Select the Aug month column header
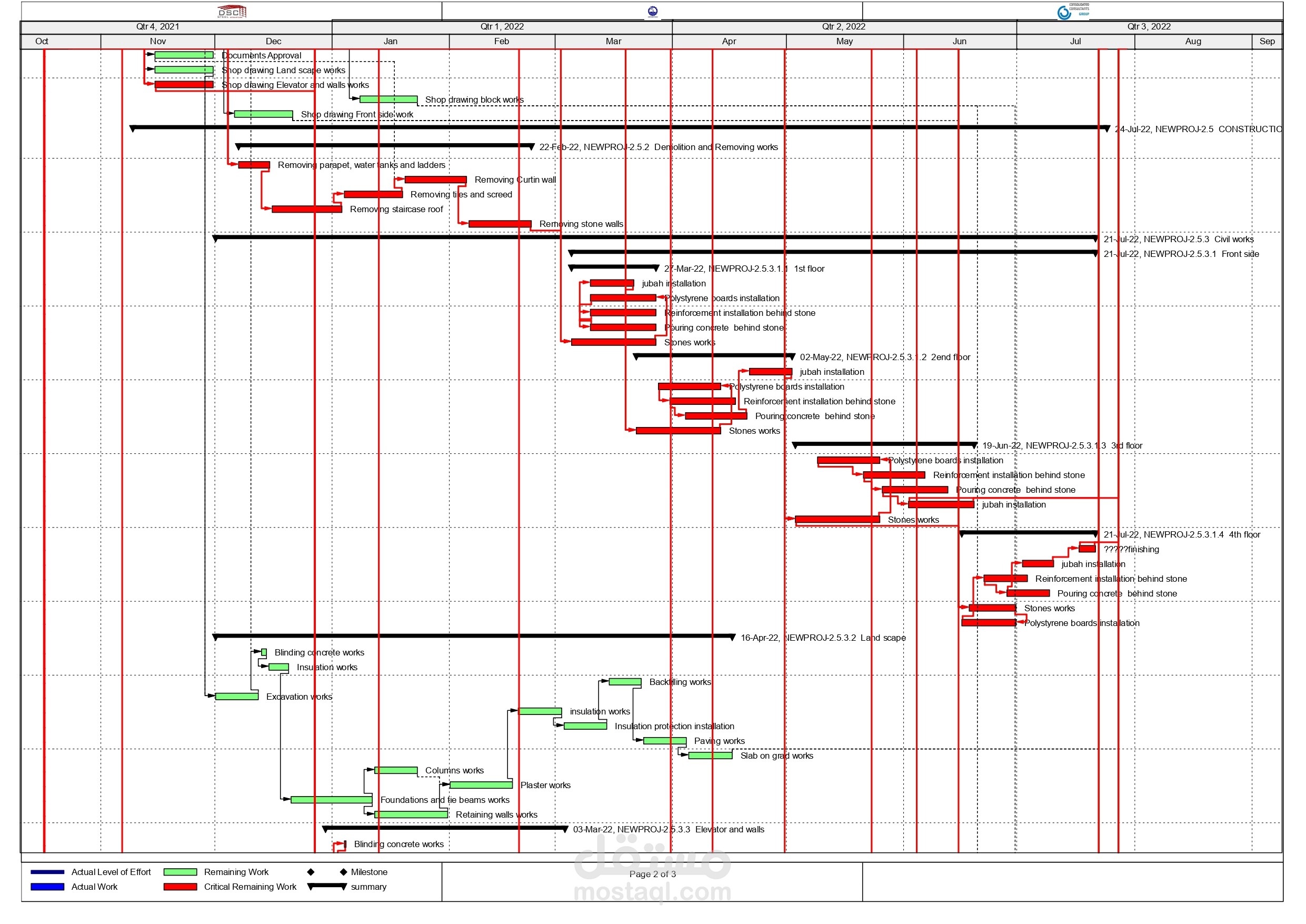This screenshot has height=924, width=1306. point(1193,42)
